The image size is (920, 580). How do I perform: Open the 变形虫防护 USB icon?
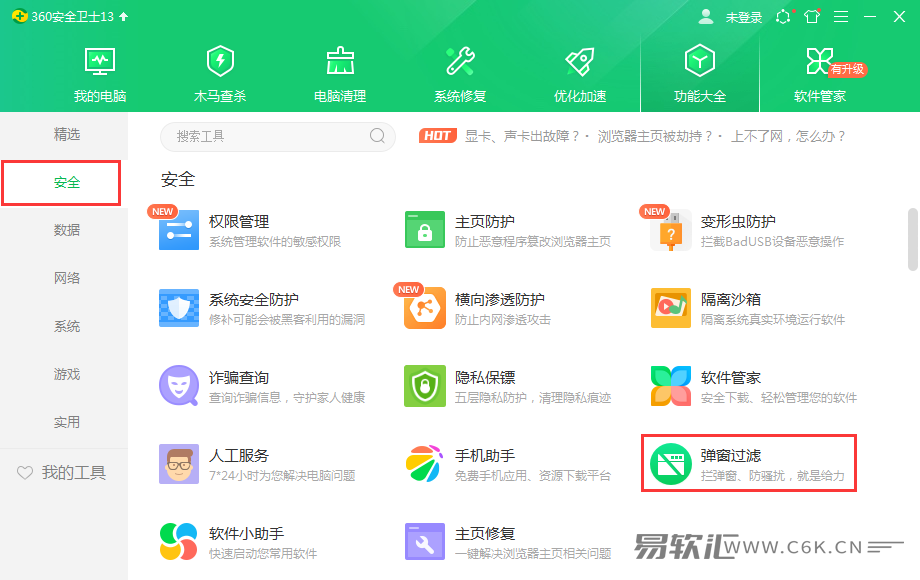tap(671, 230)
